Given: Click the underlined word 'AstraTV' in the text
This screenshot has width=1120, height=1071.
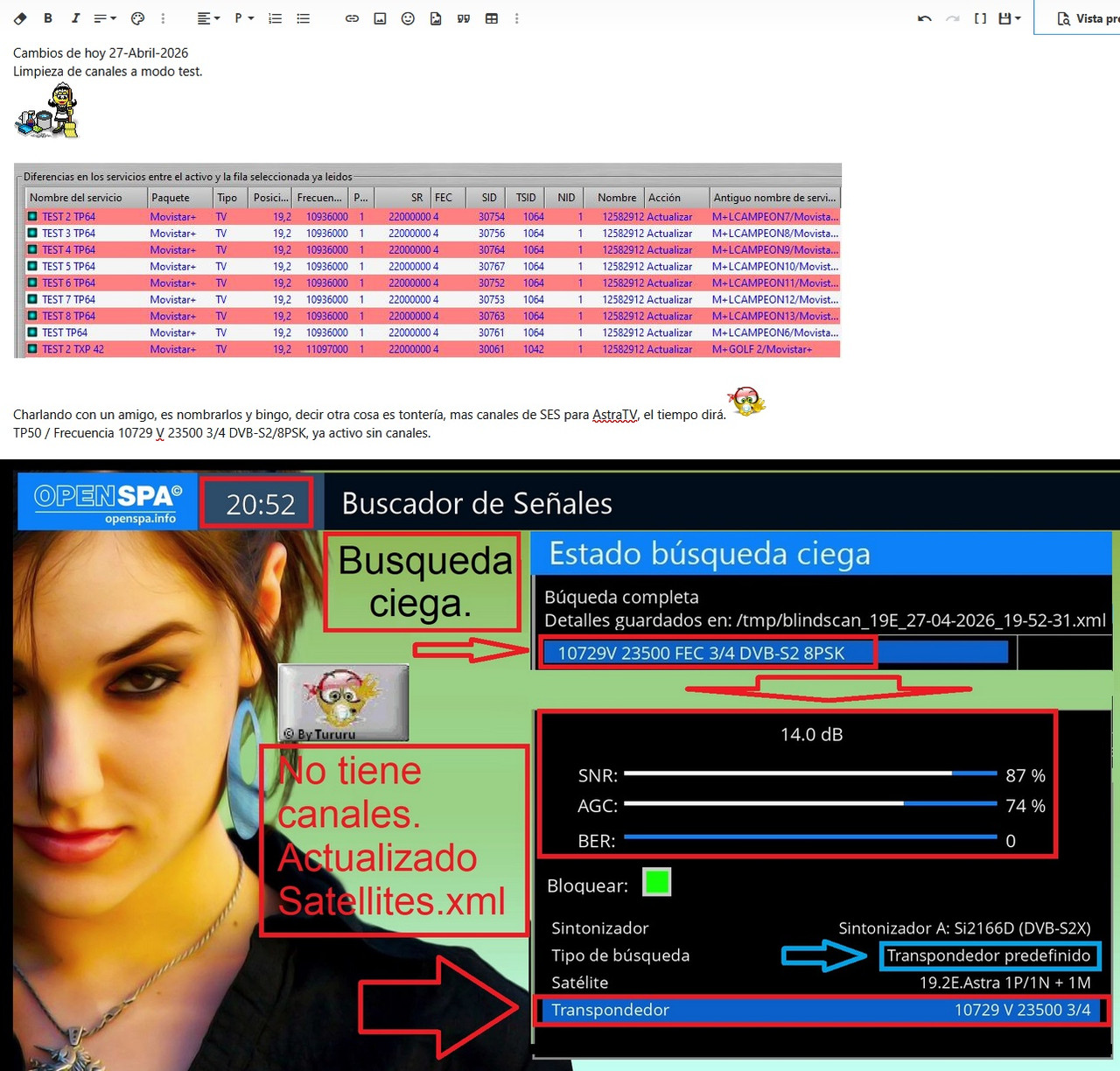Looking at the screenshot, I should (x=615, y=415).
